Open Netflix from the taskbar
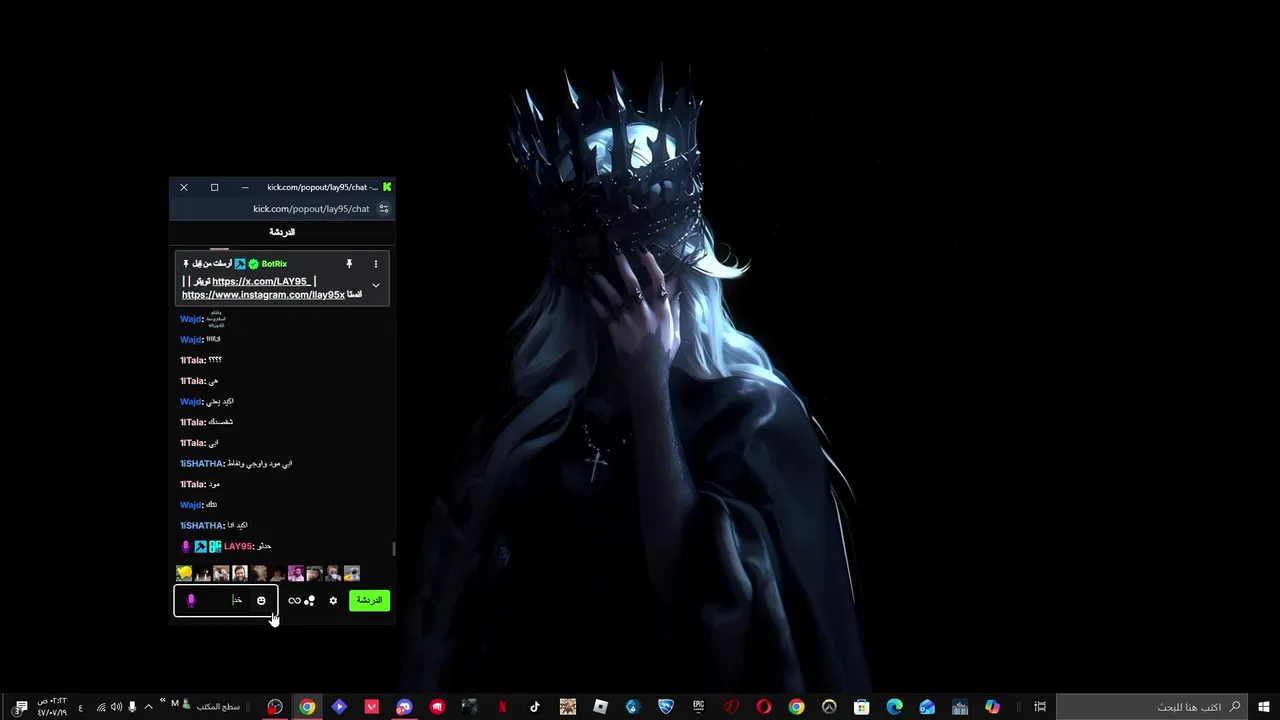The height and width of the screenshot is (720, 1280). click(502, 707)
